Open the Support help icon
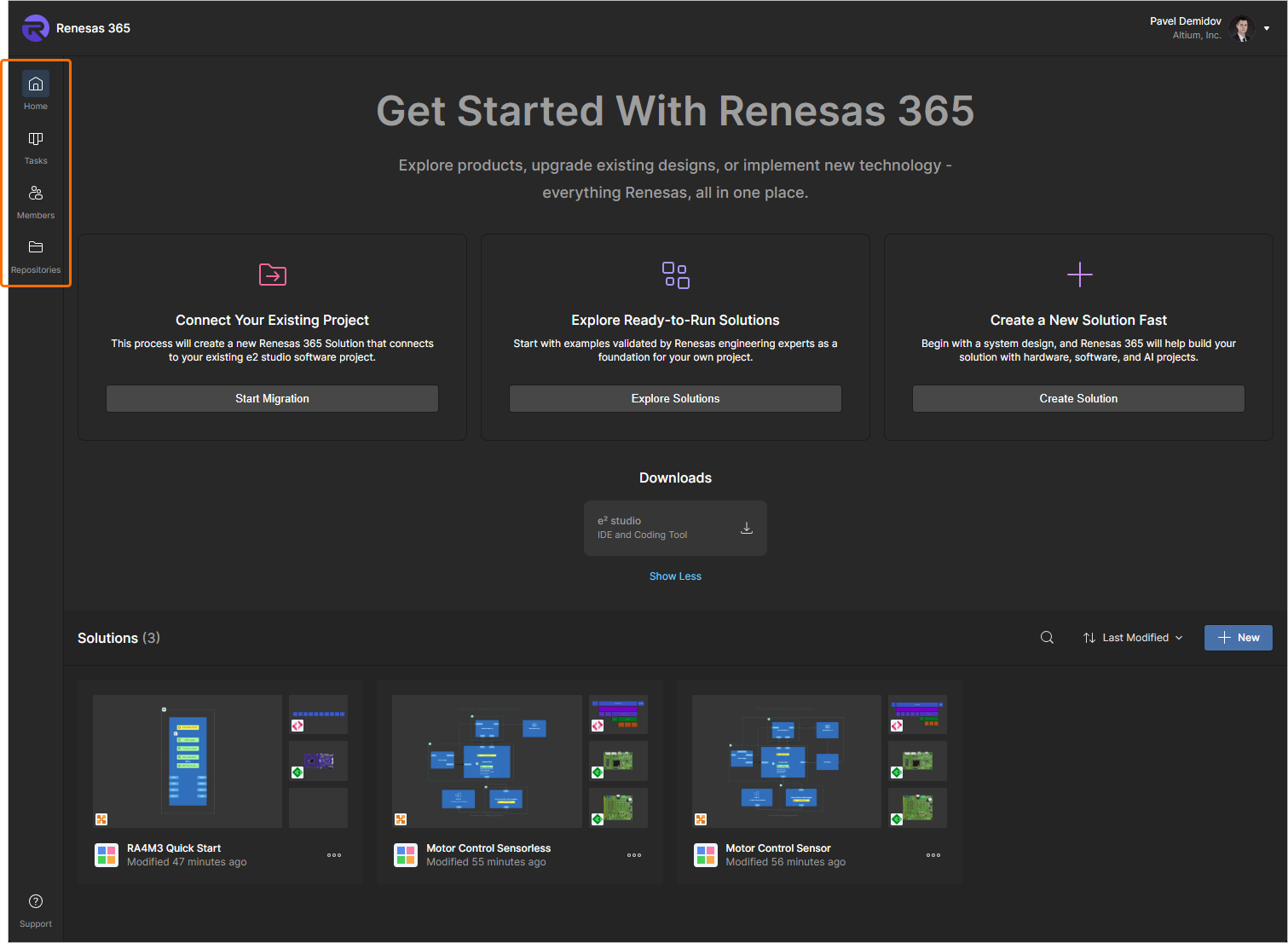 36,901
